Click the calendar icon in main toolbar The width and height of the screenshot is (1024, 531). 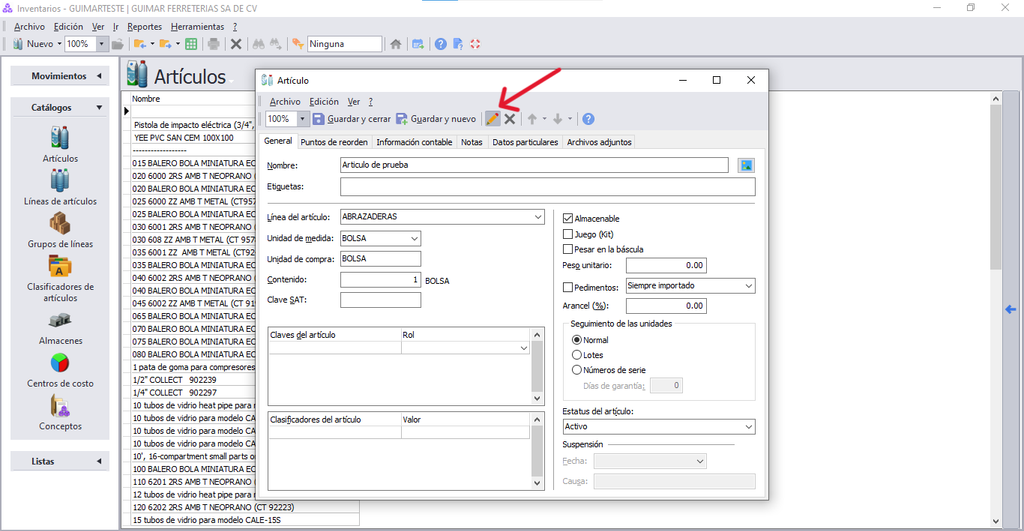(x=418, y=44)
